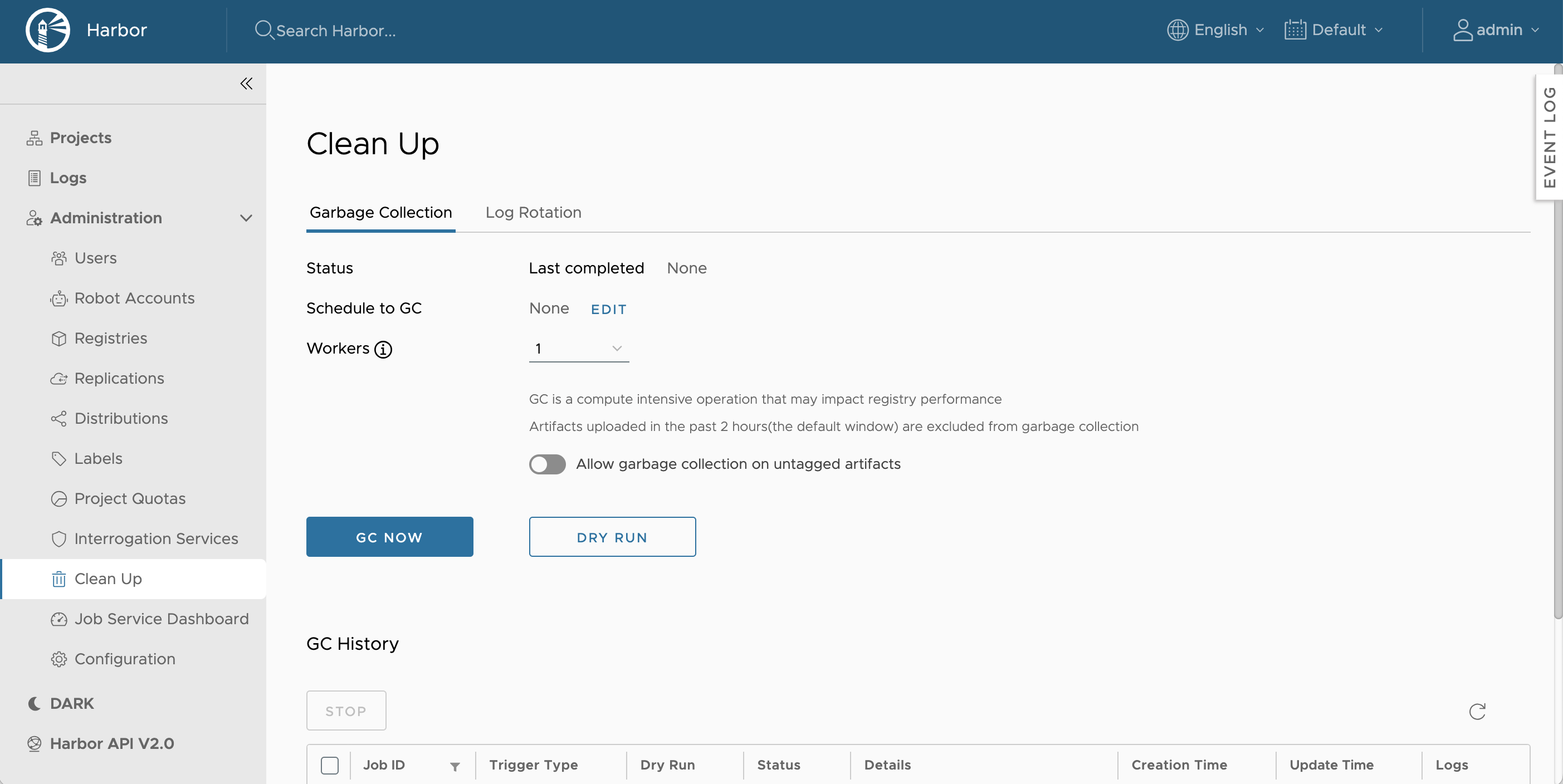This screenshot has height=784, width=1563.
Task: Click the DARK mode moon icon
Action: point(34,703)
